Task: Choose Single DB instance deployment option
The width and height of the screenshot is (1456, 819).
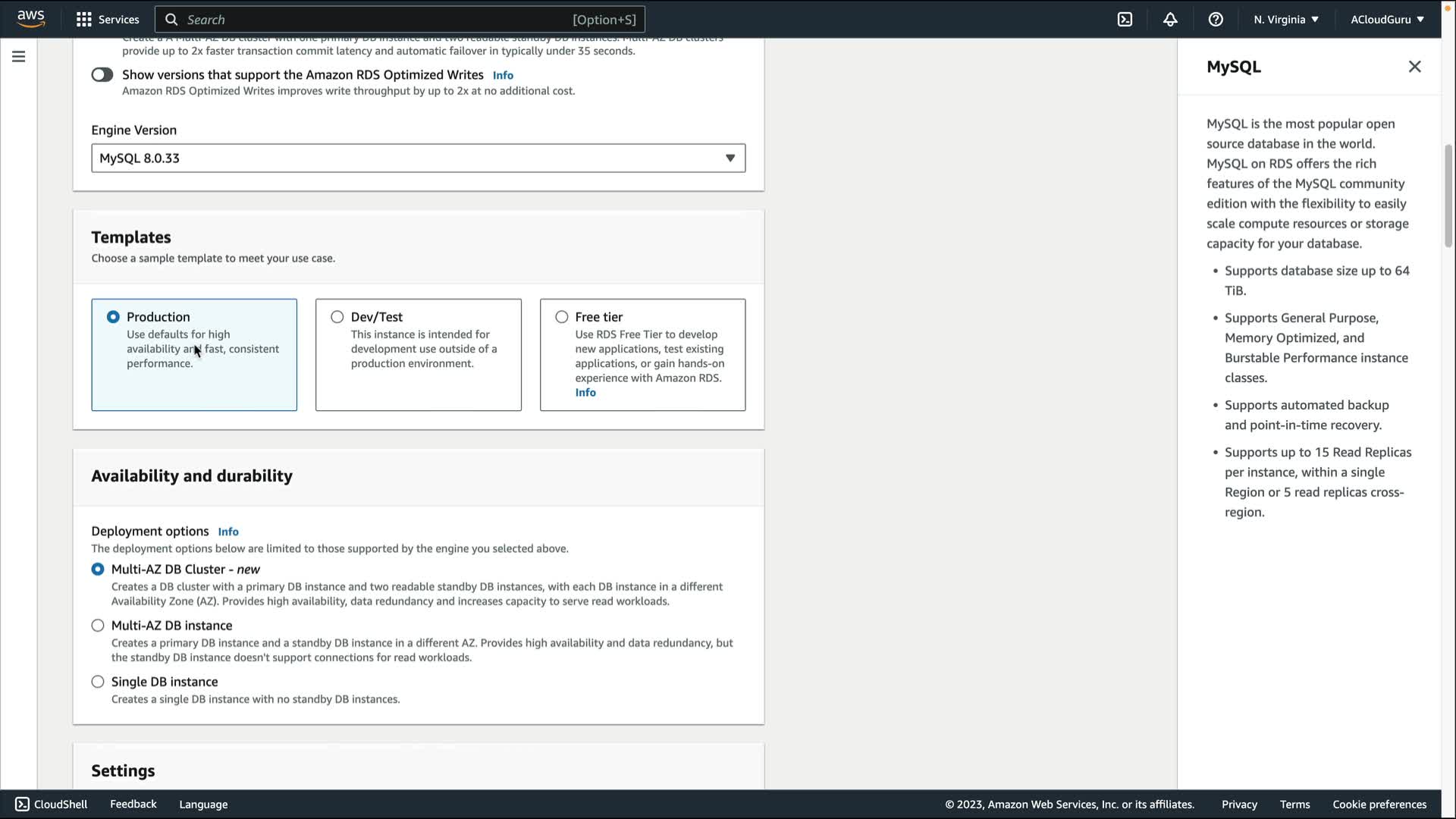Action: point(98,682)
